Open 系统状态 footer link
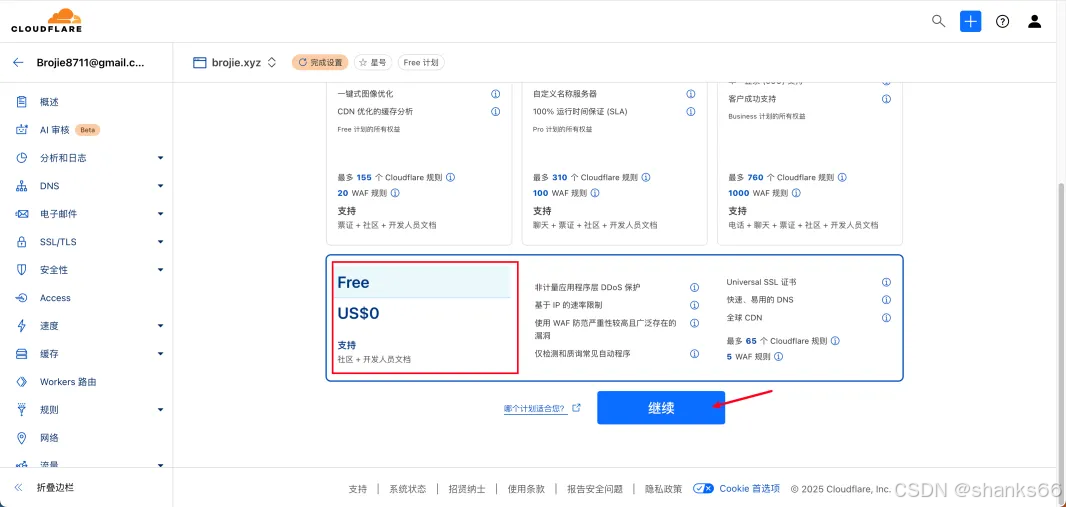Viewport: 1066px width, 507px height. pos(408,489)
